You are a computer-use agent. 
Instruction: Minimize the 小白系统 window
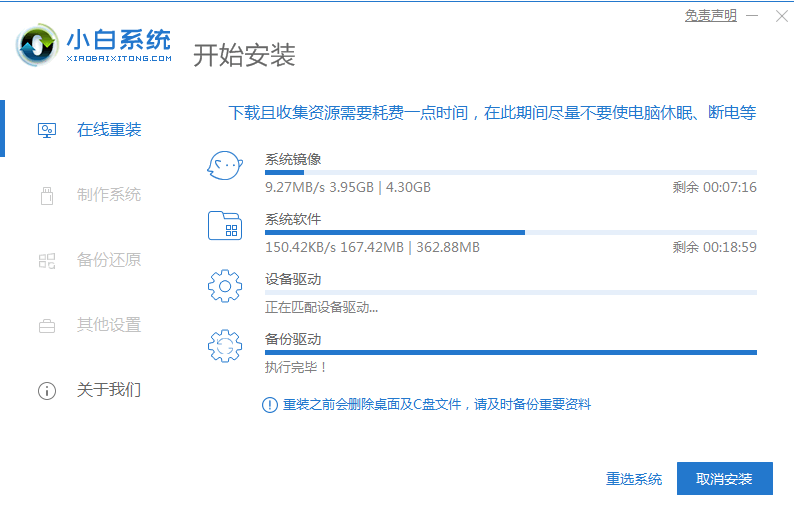pyautogui.click(x=753, y=15)
